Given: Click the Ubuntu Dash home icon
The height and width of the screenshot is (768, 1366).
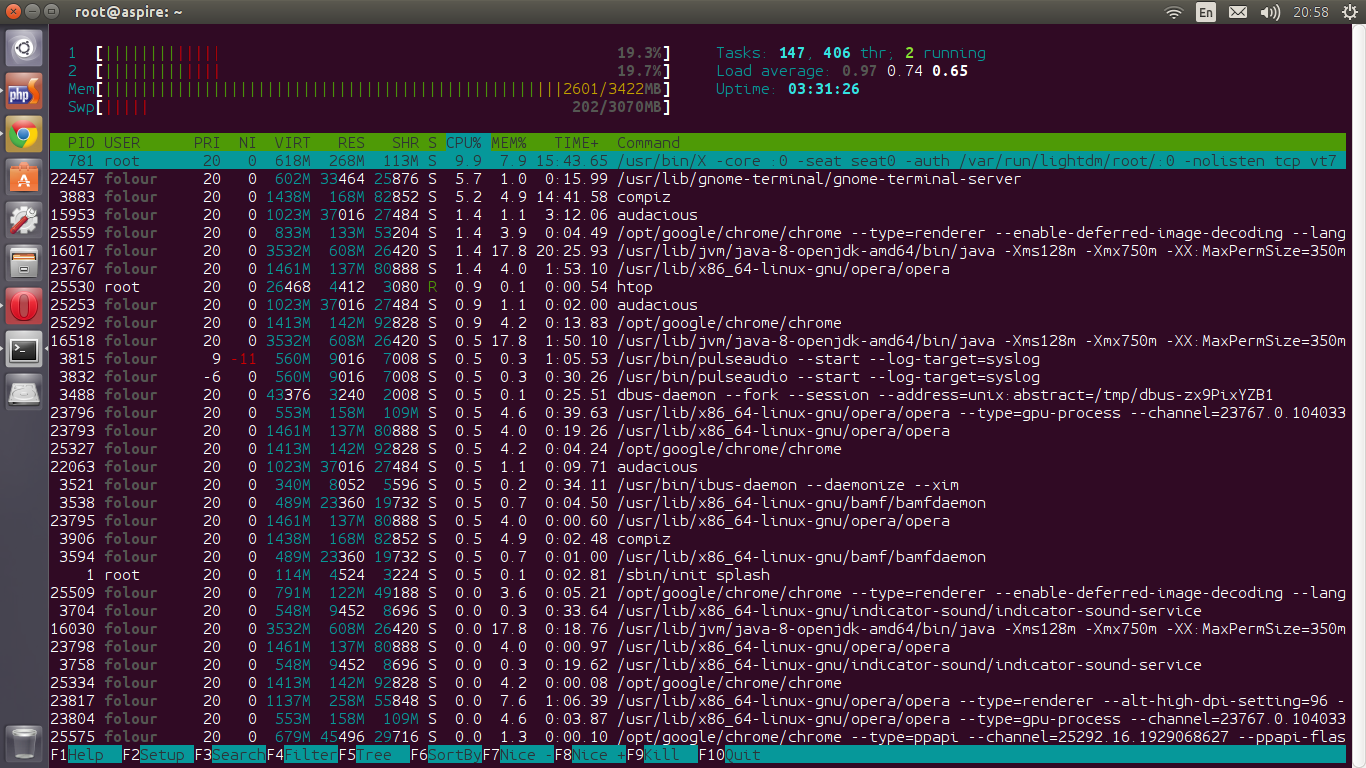Looking at the screenshot, I should [x=24, y=47].
